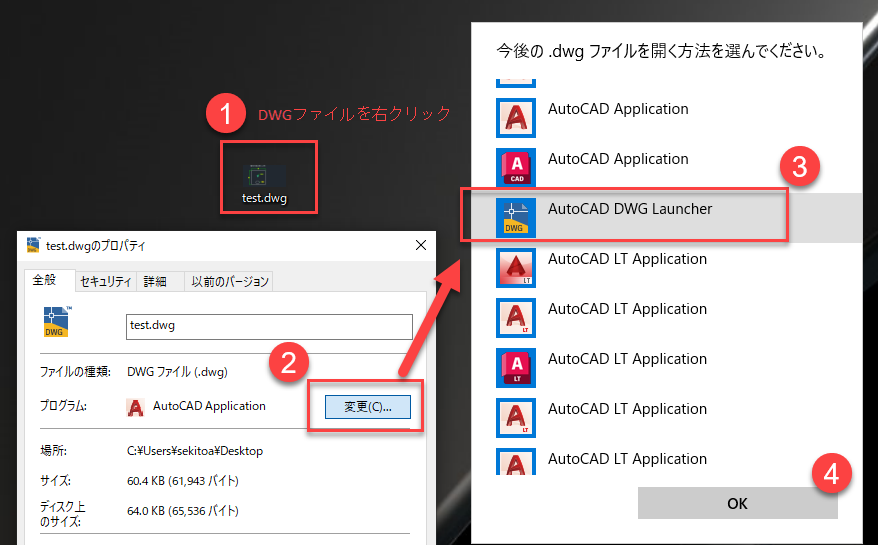
Task: Click the '場所:' label
Action: click(x=54, y=451)
